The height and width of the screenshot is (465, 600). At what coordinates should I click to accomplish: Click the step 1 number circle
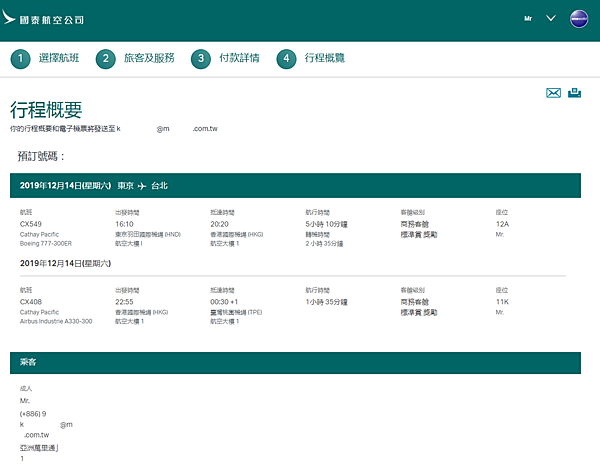(21, 59)
